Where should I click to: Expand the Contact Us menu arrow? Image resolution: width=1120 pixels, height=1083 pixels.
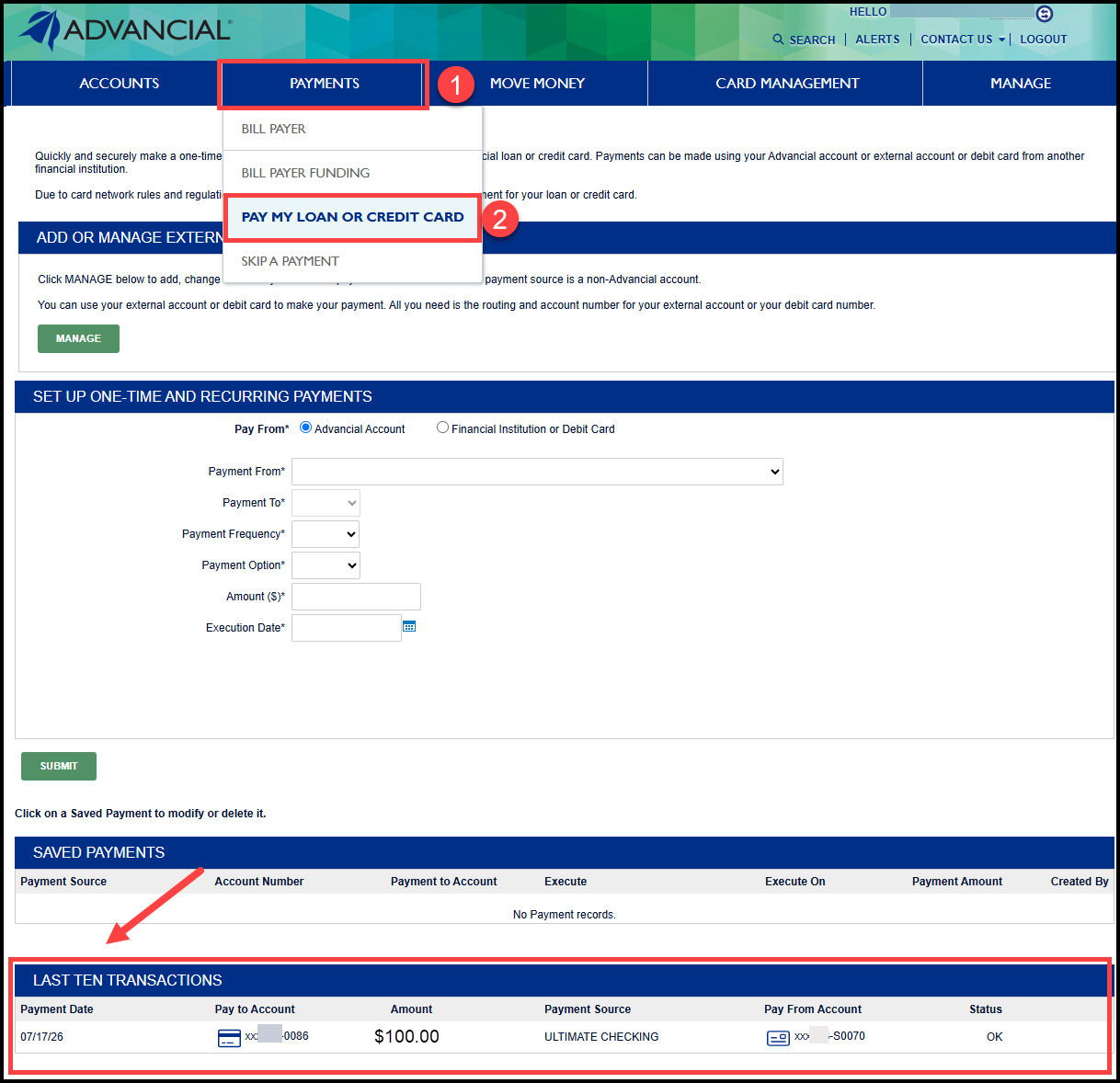point(1001,40)
